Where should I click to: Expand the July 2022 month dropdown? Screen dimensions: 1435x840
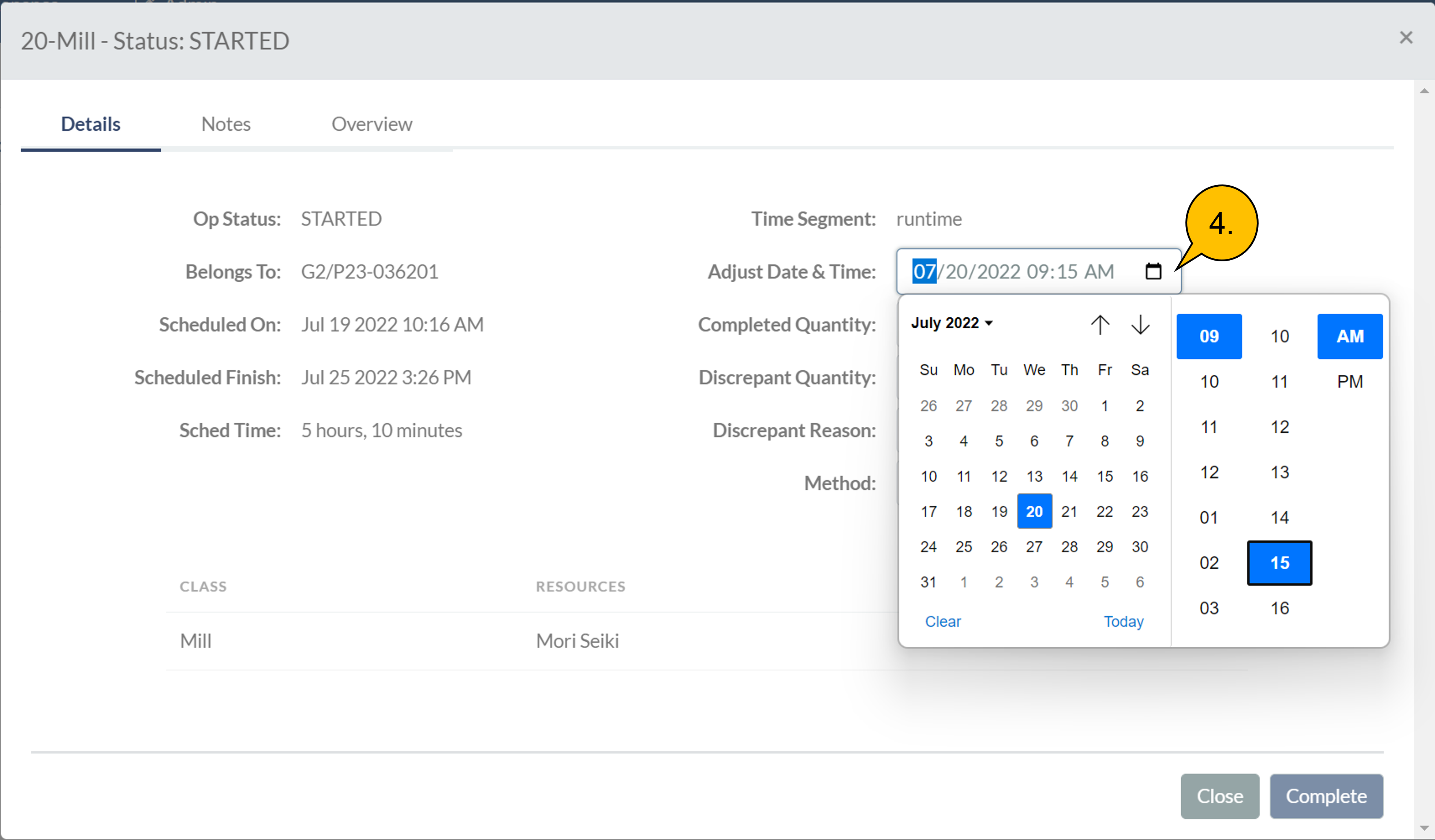pos(952,323)
